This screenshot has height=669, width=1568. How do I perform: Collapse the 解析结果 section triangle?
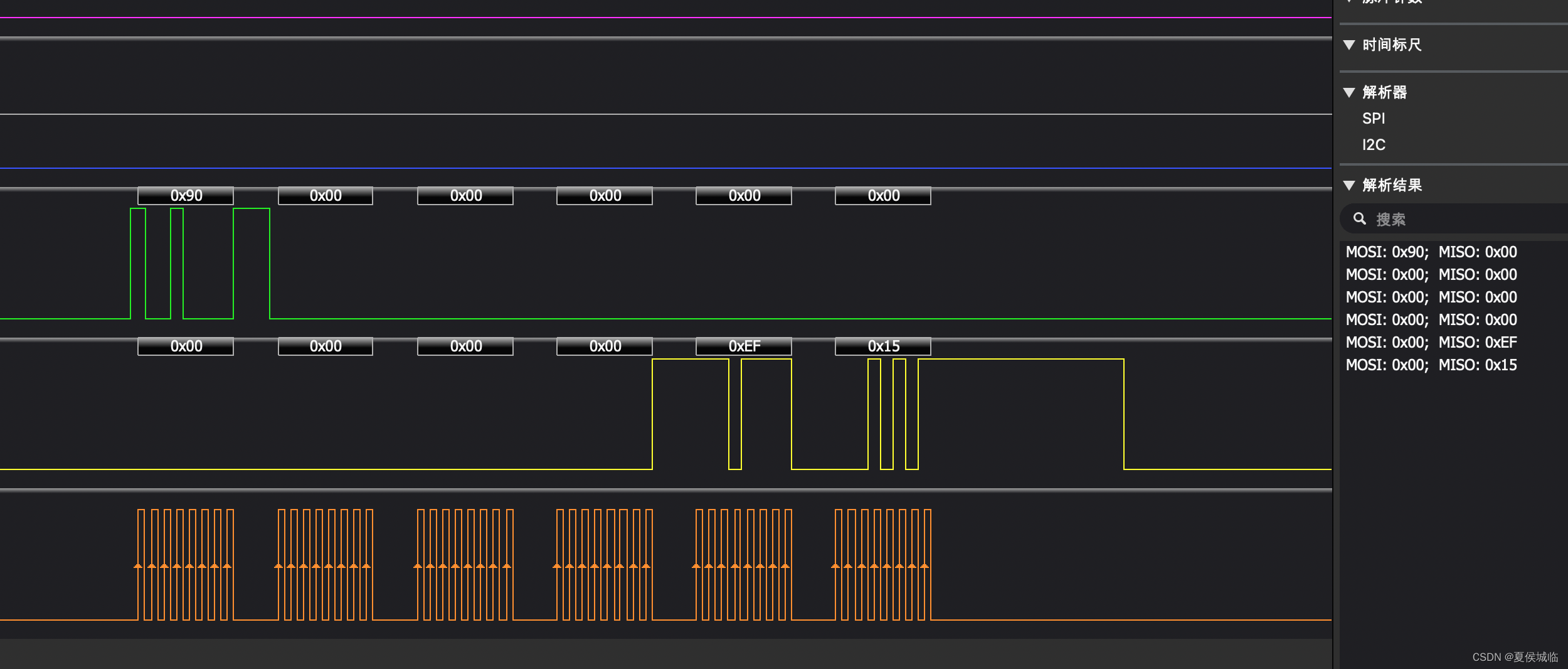tap(1349, 186)
